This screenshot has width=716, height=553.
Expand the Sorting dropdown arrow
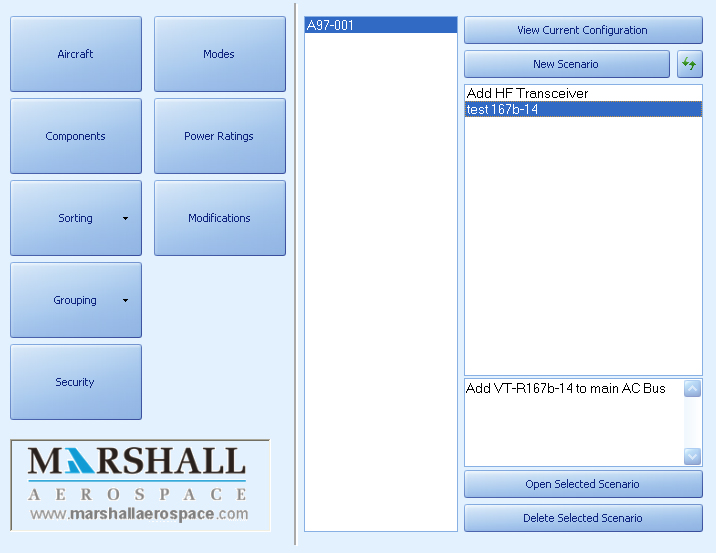[x=125, y=218]
